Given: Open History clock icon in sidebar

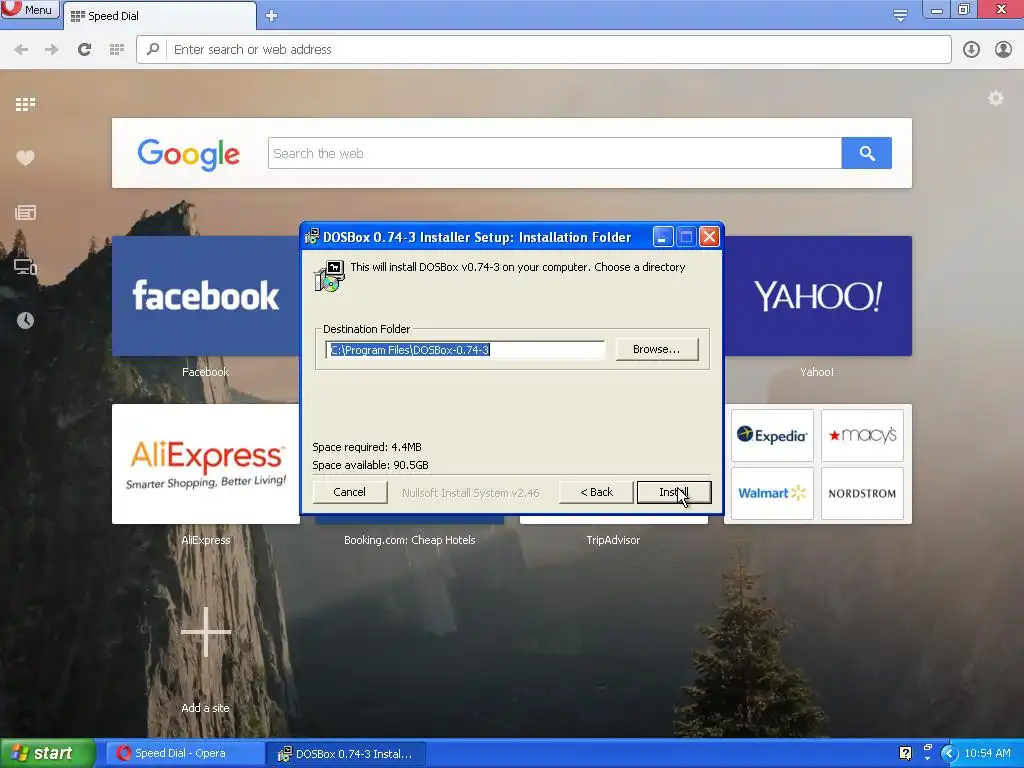Looking at the screenshot, I should point(25,321).
